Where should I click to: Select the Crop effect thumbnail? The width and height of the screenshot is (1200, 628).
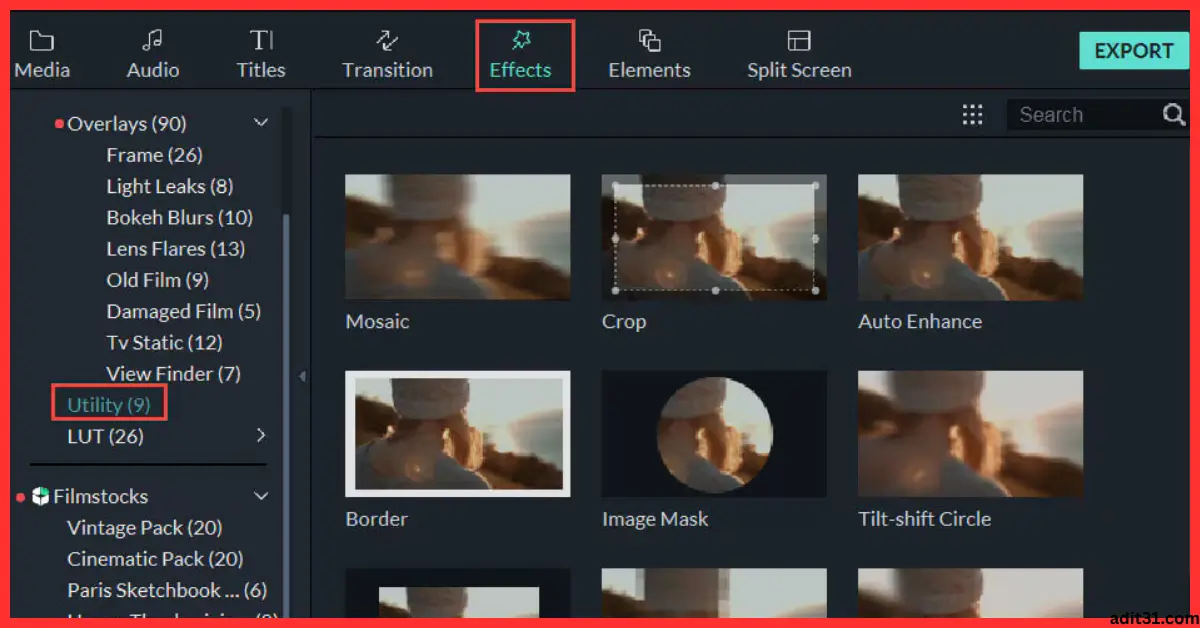714,237
